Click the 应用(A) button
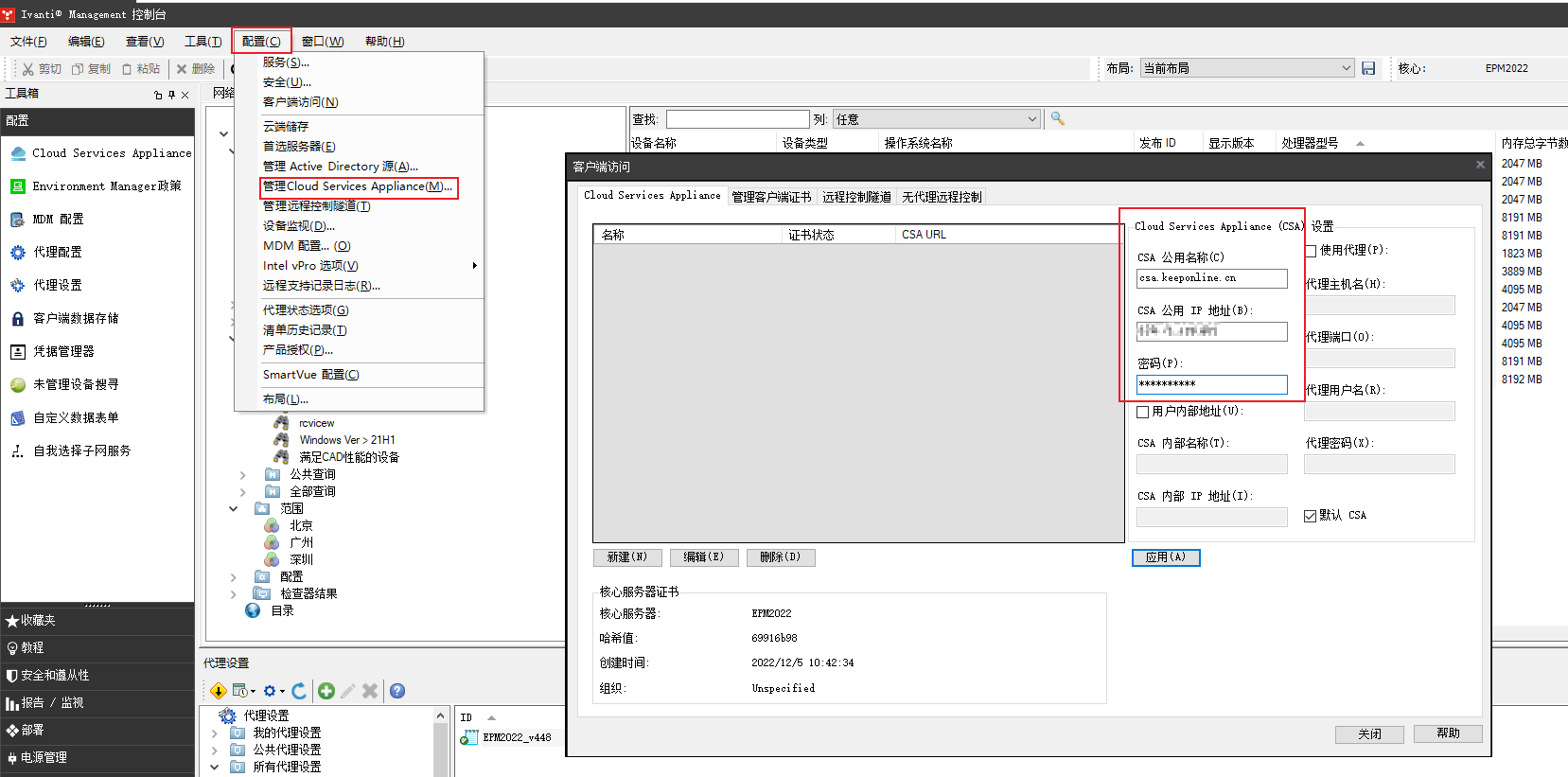 pyautogui.click(x=1166, y=557)
